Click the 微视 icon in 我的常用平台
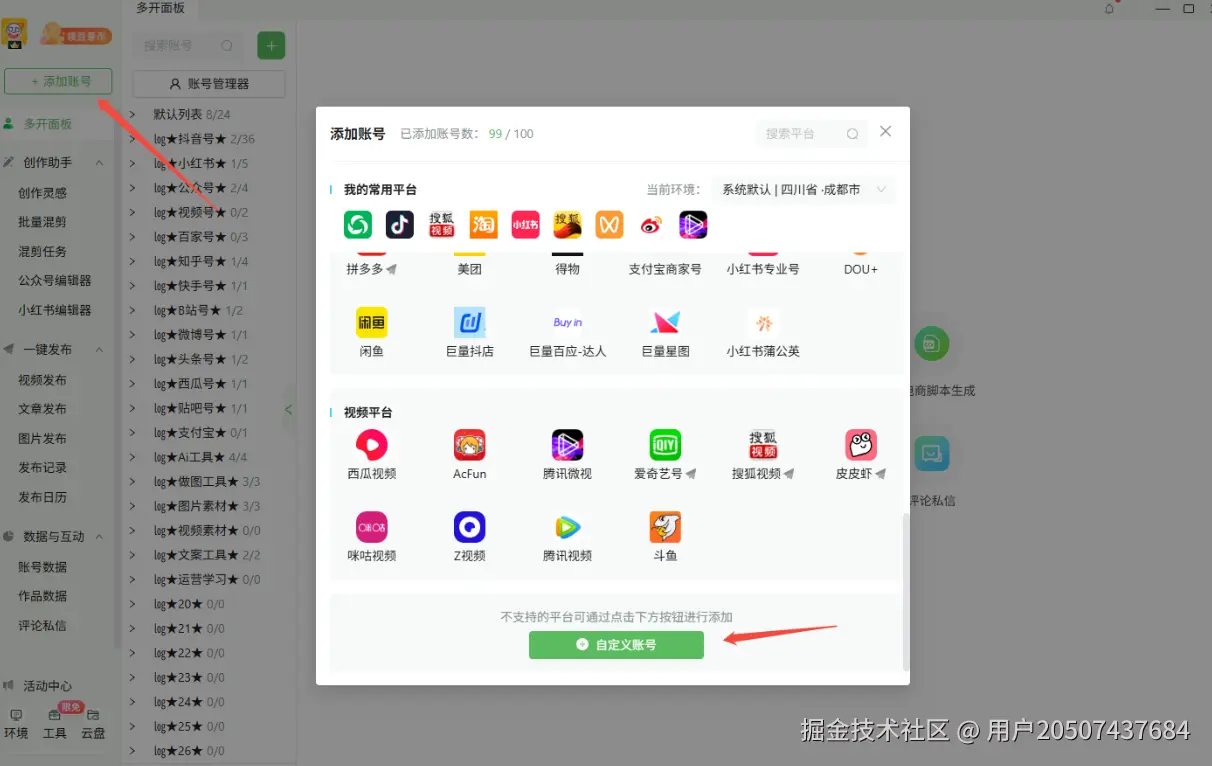1212x766 pixels. point(693,224)
